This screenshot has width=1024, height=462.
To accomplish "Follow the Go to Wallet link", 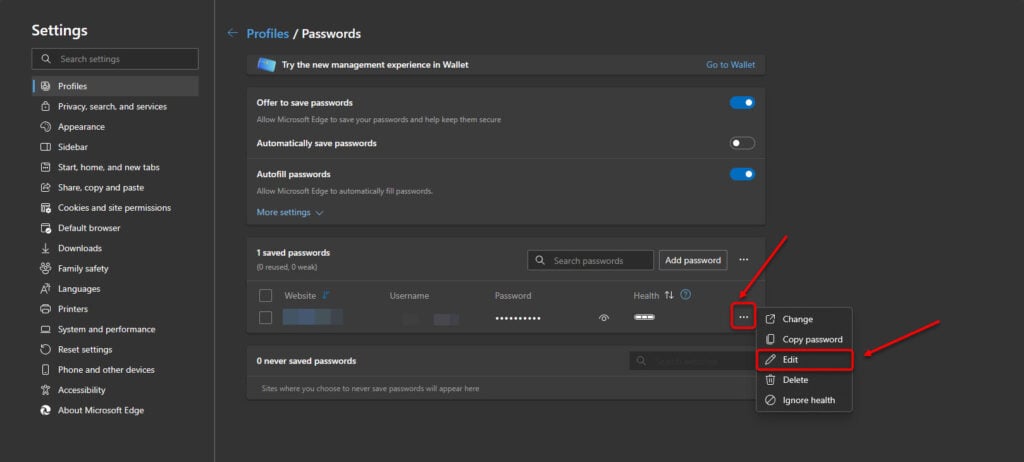I will coord(730,65).
